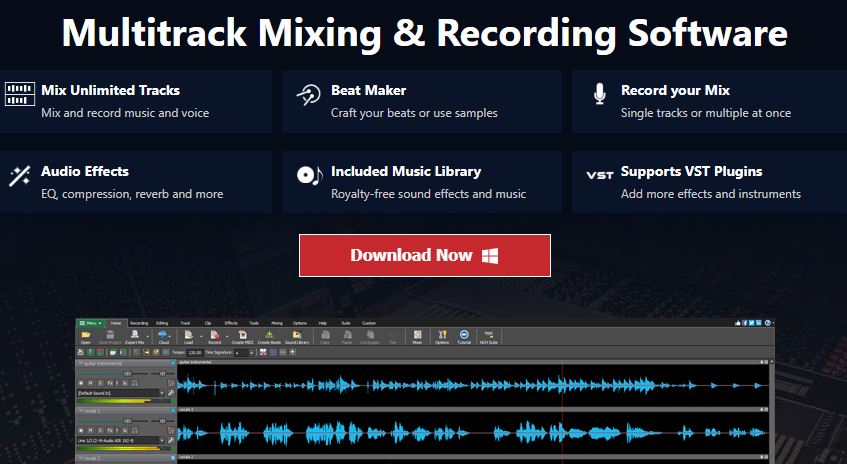This screenshot has height=464, width=847.
Task: Click the Open folder icon in app toolbar
Action: (86, 335)
